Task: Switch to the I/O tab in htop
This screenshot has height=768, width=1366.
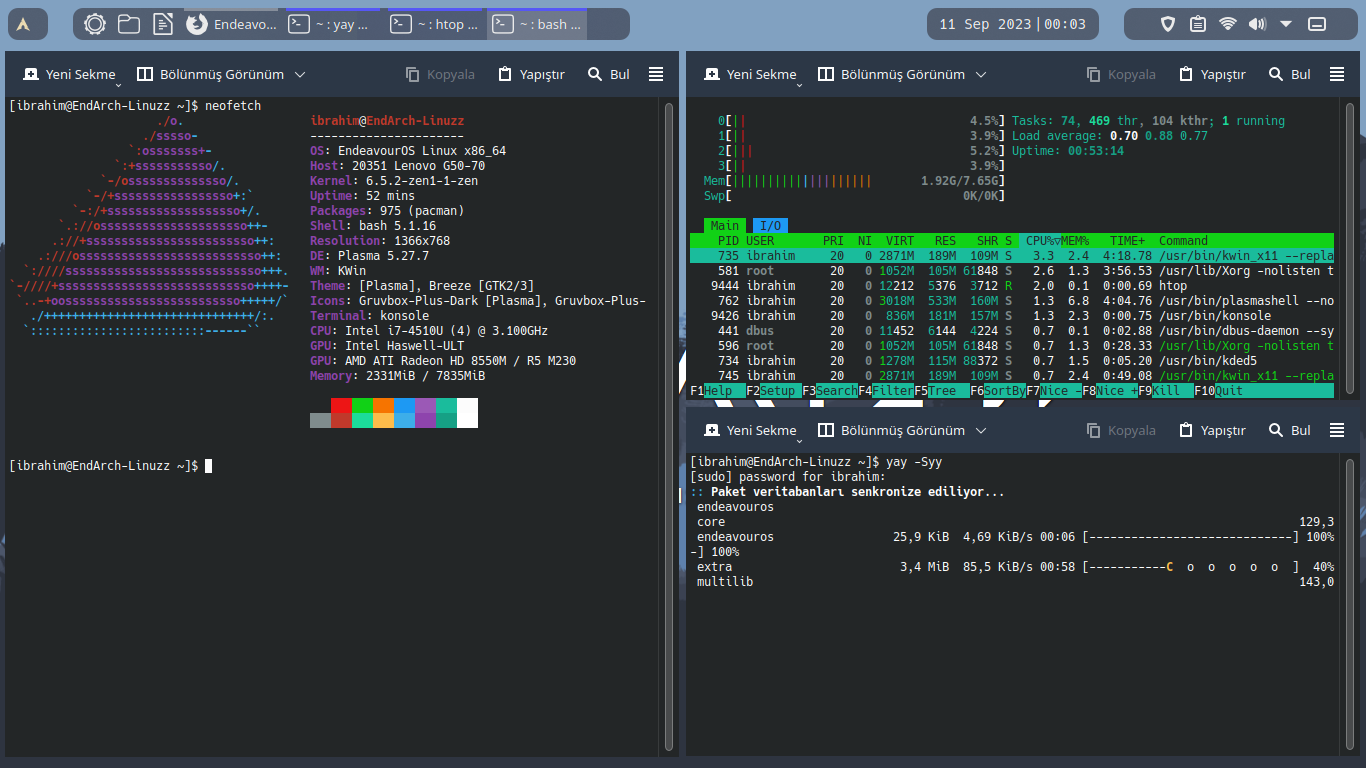Action: 770,226
